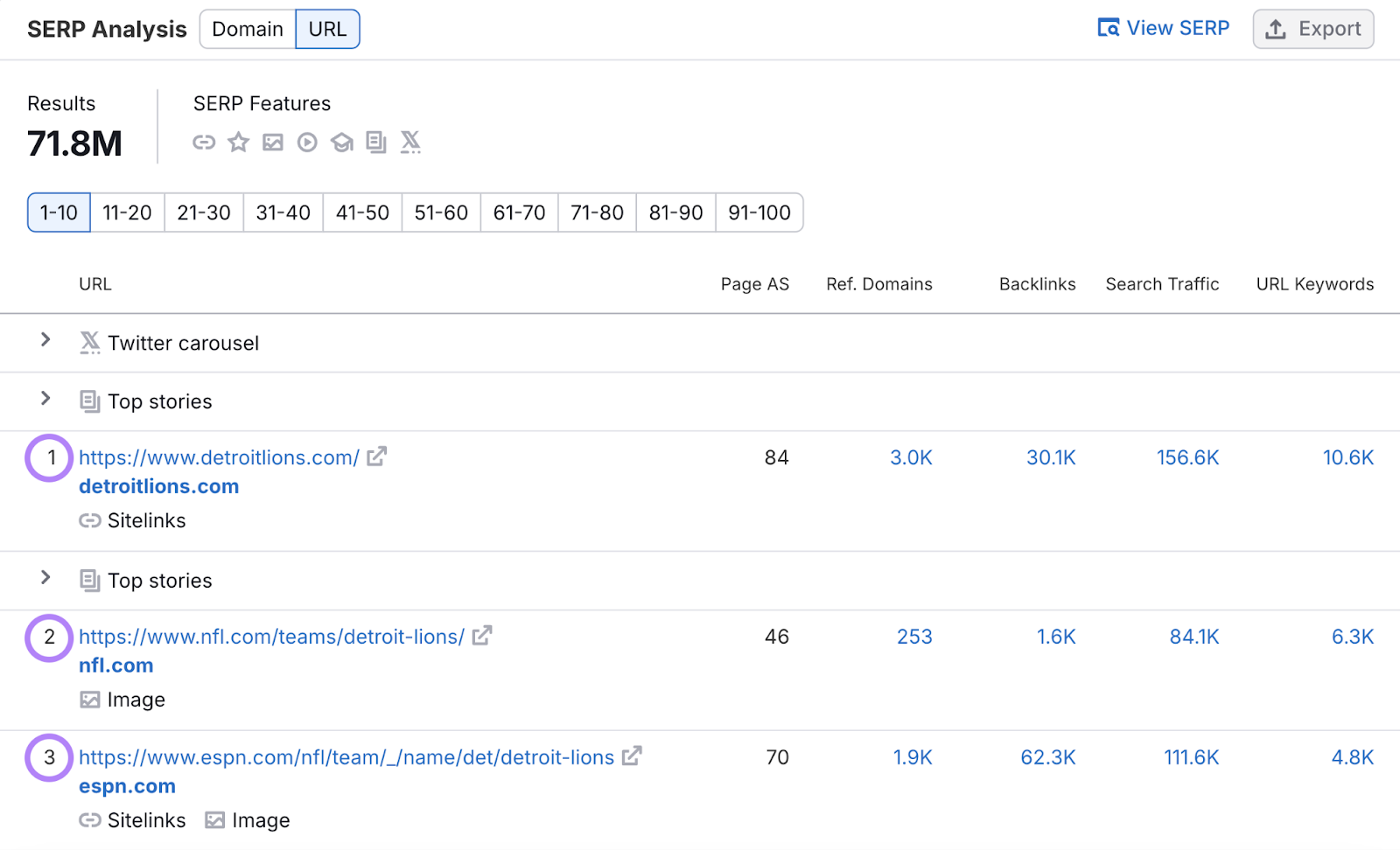Click the upload icon on the Export button
The height and width of the screenshot is (850, 1400).
tap(1276, 29)
